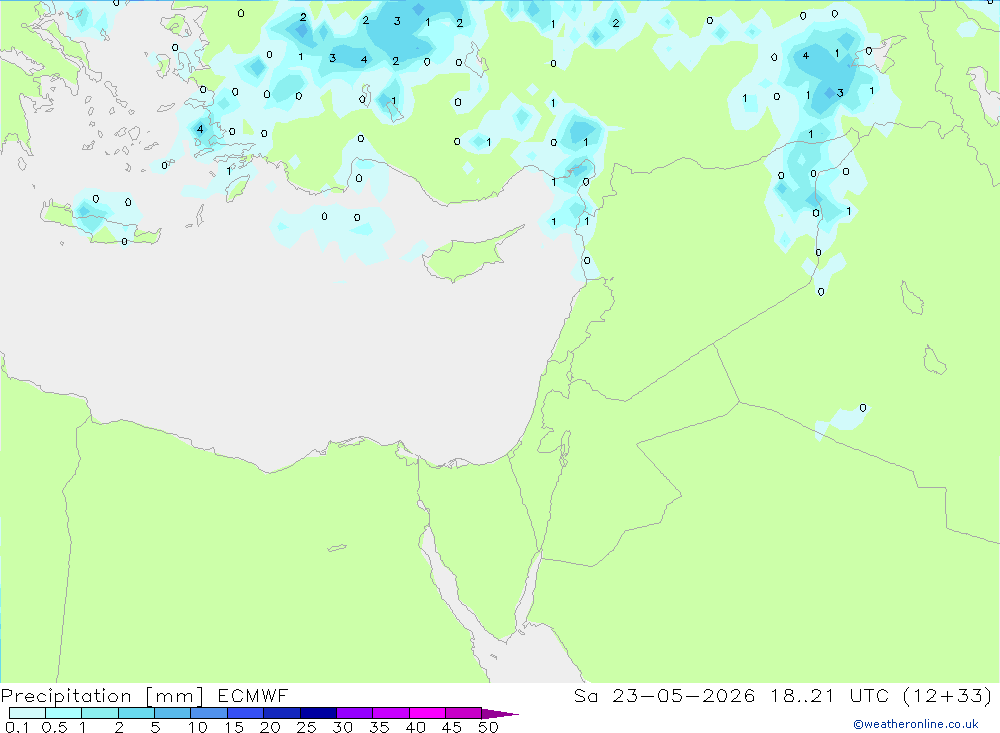Click the legend label '15'
Screen dimensions: 1000x733
click(234, 727)
